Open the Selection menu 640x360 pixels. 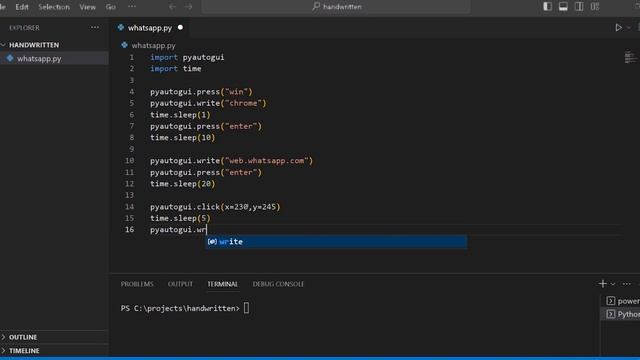point(54,7)
